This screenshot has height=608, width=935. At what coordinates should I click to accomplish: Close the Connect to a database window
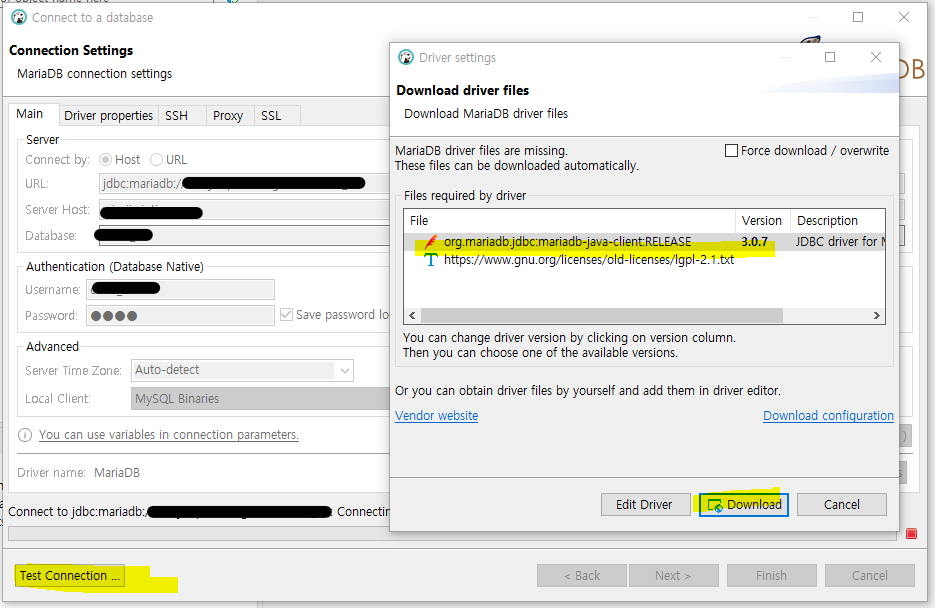(904, 17)
